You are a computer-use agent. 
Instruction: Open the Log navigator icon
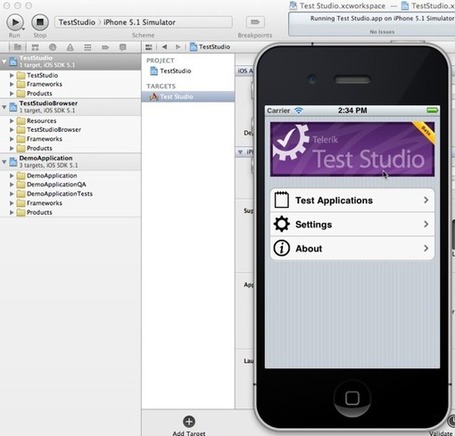point(123,47)
